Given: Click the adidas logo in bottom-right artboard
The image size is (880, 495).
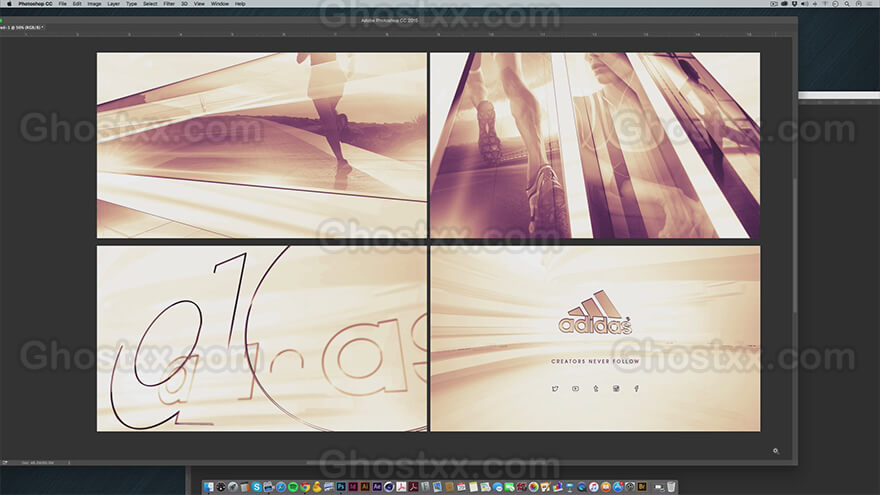Looking at the screenshot, I should click(x=595, y=312).
